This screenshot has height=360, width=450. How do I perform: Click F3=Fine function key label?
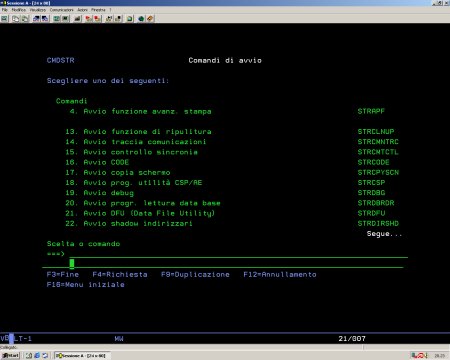pos(63,274)
